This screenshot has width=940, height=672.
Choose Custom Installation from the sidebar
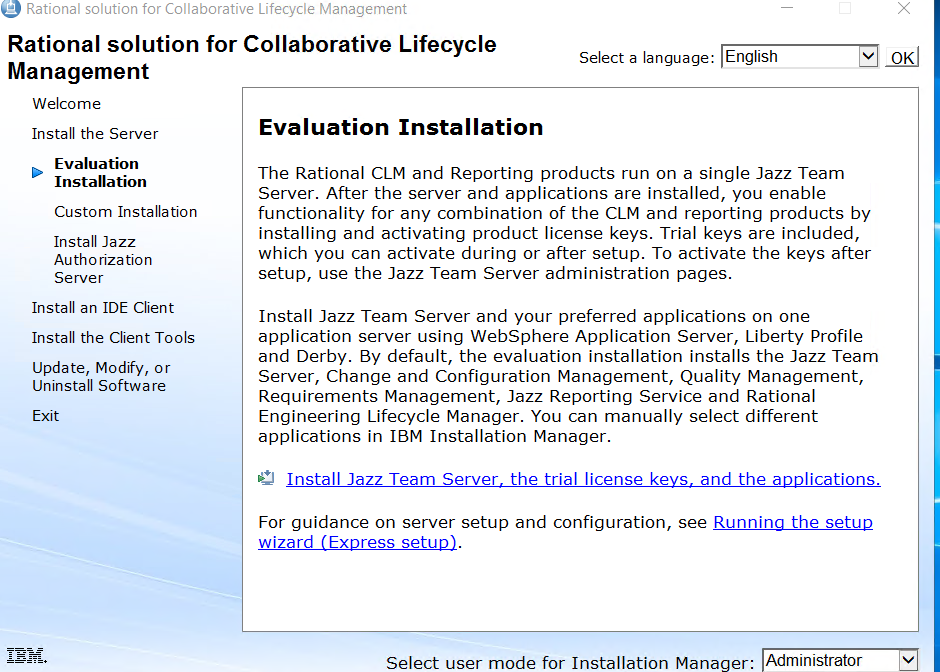(x=126, y=212)
